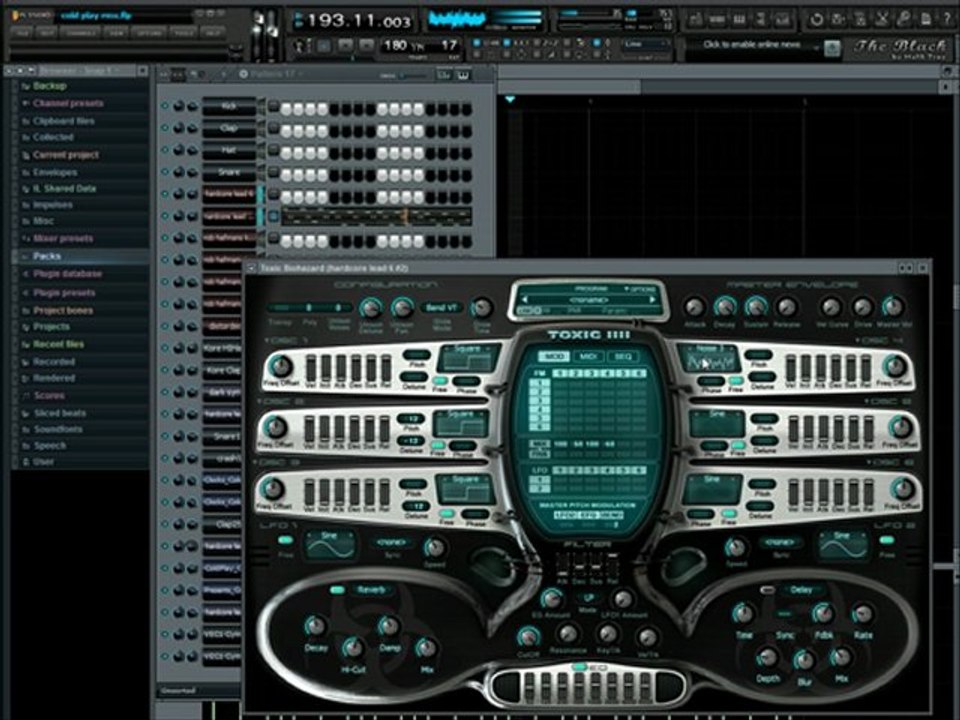The width and height of the screenshot is (960, 720).
Task: Click the Delay Depth knob
Action: tap(766, 658)
